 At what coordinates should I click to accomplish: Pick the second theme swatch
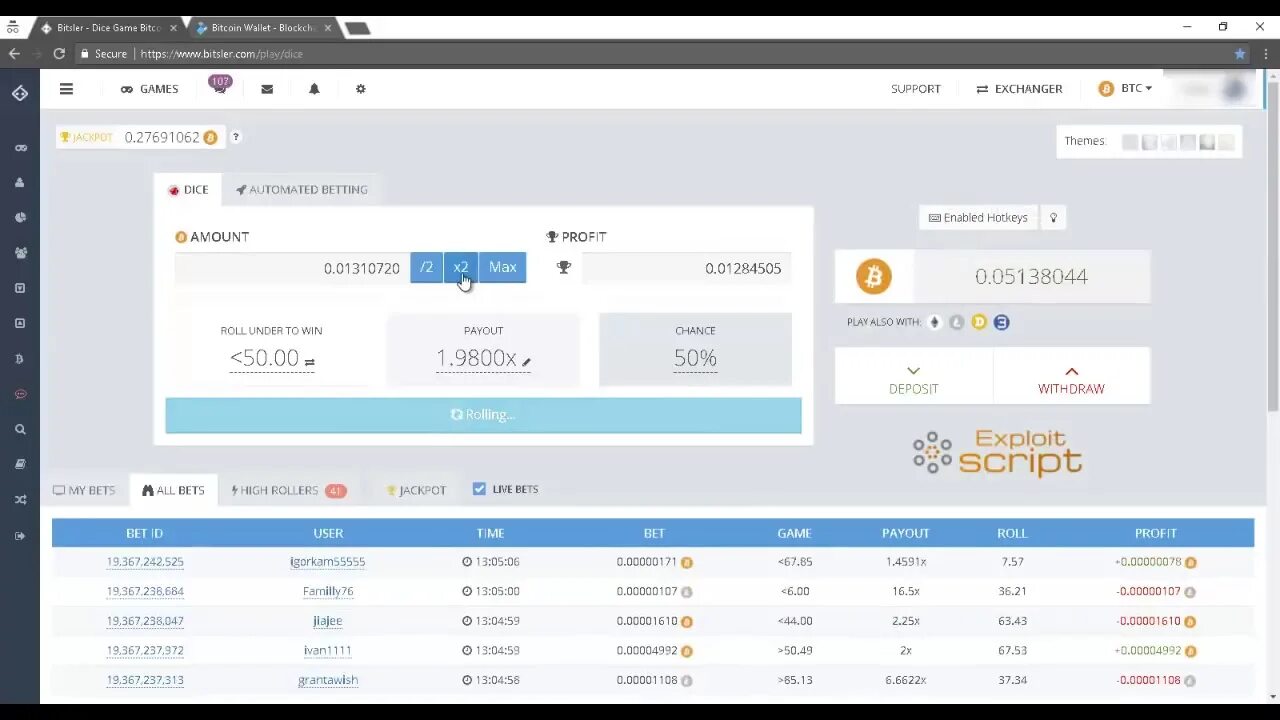(1150, 142)
